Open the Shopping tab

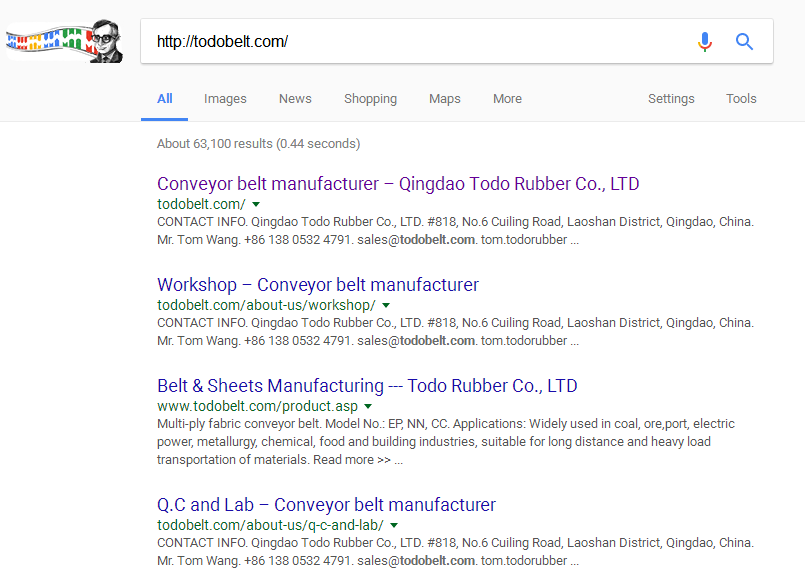tap(370, 99)
